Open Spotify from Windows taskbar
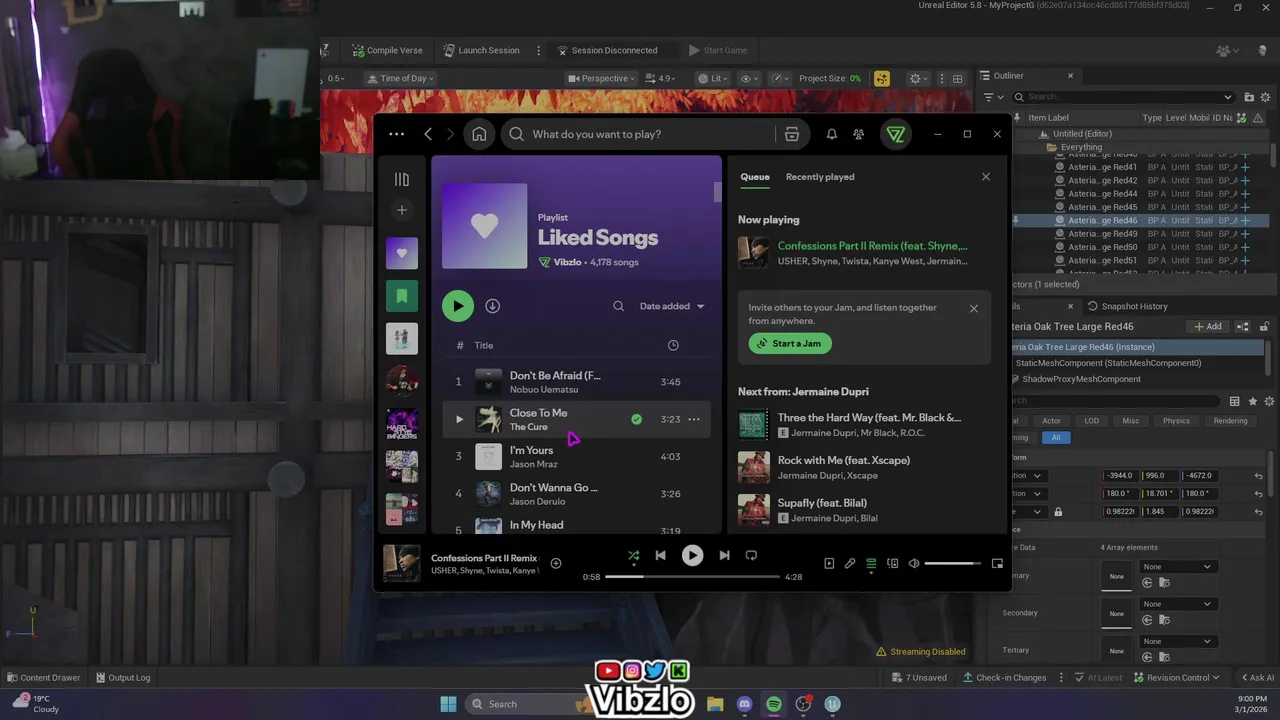Screen dimensions: 1280x720 774,704
